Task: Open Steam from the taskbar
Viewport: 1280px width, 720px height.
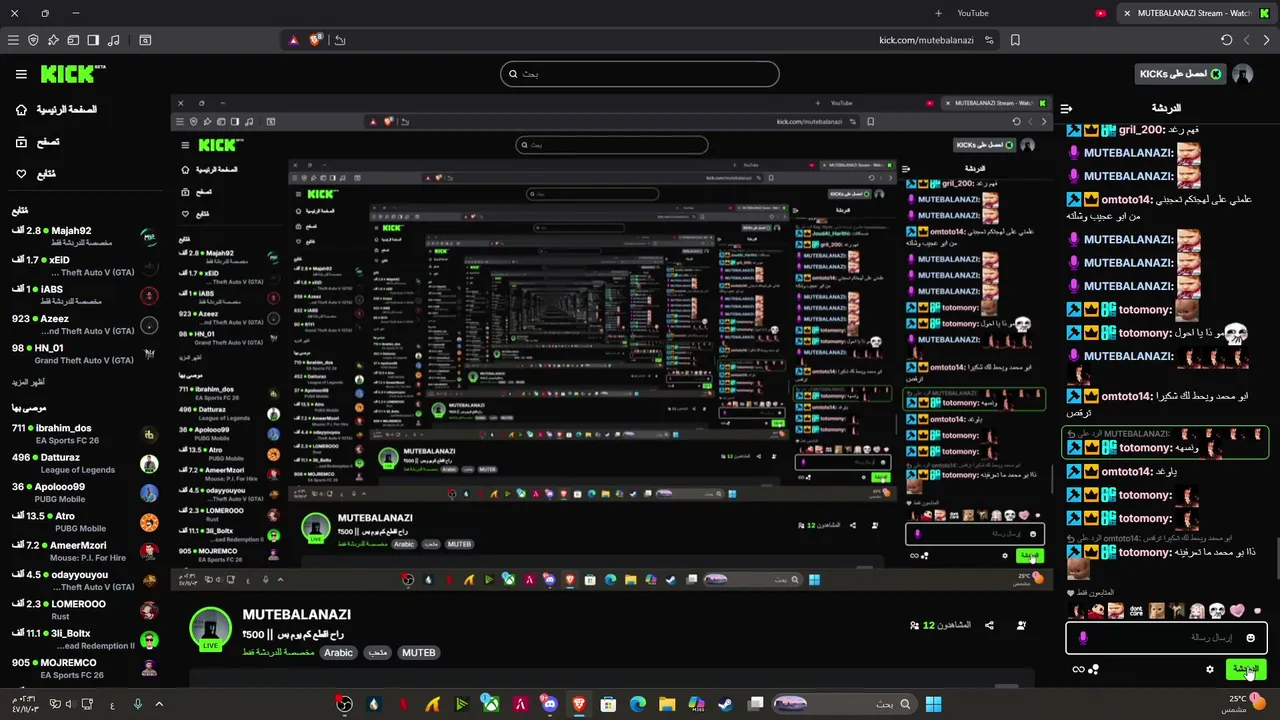Action: coord(725,704)
